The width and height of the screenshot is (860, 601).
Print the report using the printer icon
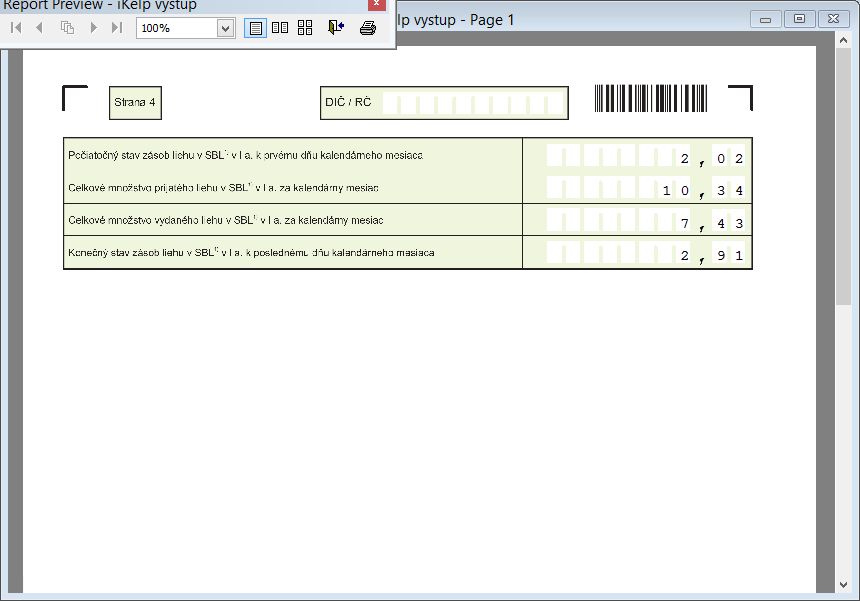[x=368, y=28]
